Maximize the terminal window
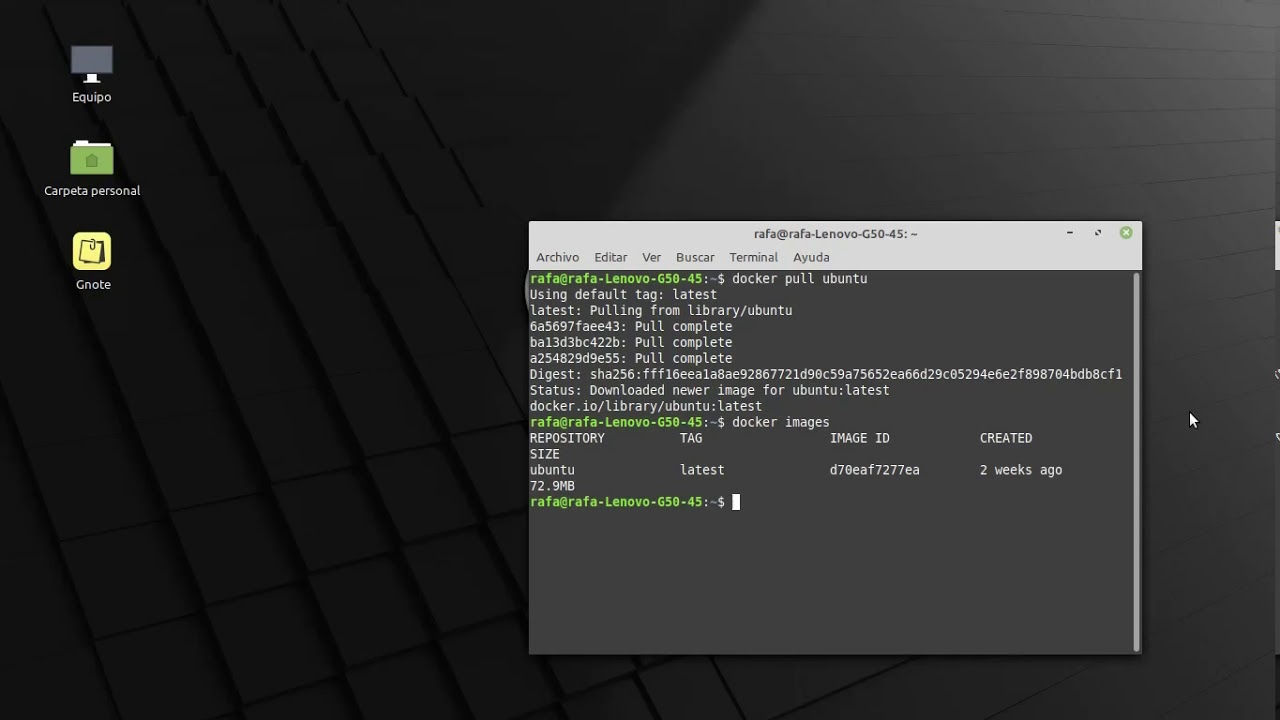 (1098, 233)
